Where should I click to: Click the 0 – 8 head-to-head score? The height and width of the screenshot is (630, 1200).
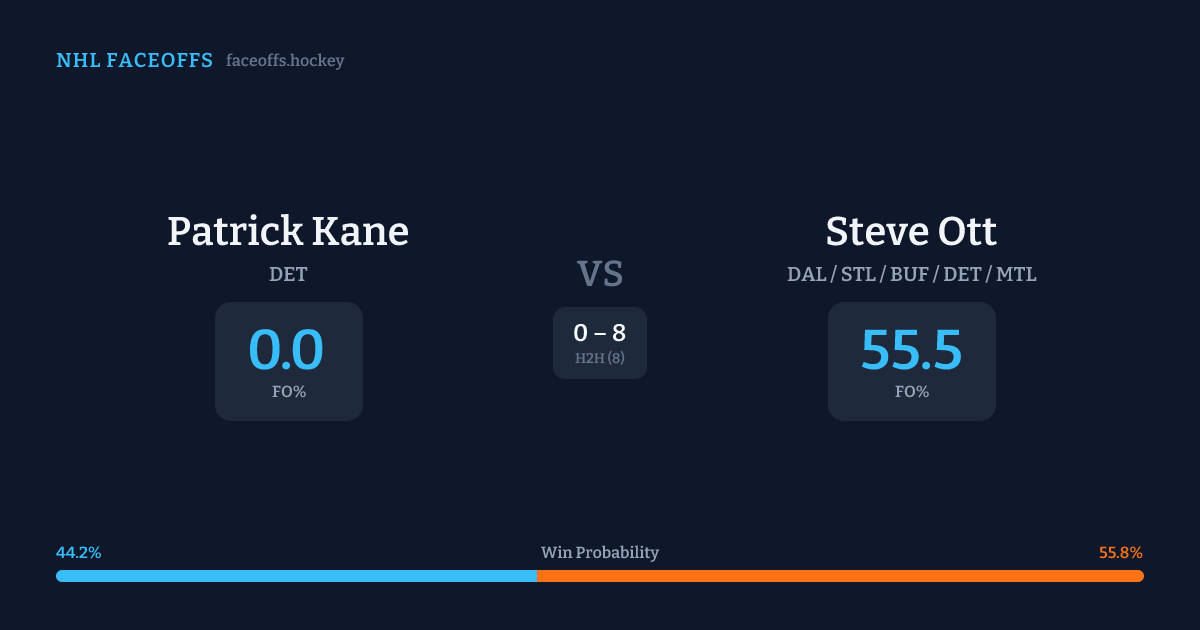[600, 334]
